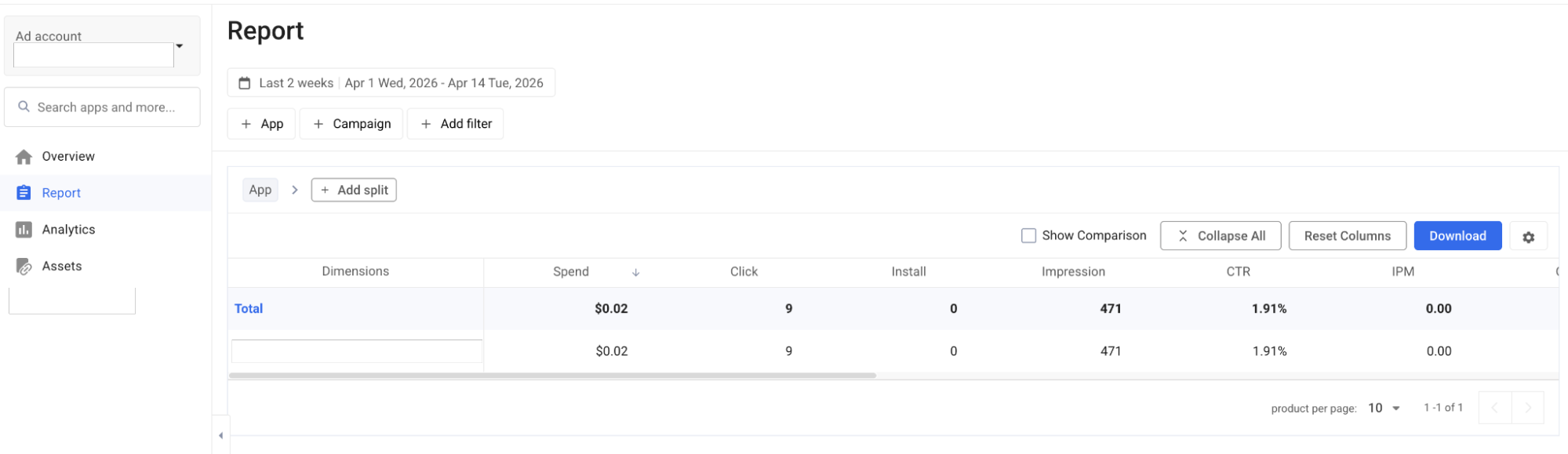1568x454 pixels.
Task: Click the Overview home icon
Action: [24, 157]
